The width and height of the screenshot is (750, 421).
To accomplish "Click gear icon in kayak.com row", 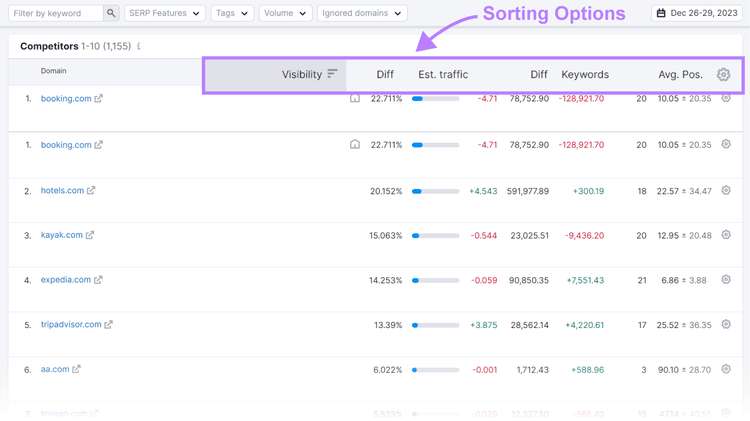I will coord(726,235).
